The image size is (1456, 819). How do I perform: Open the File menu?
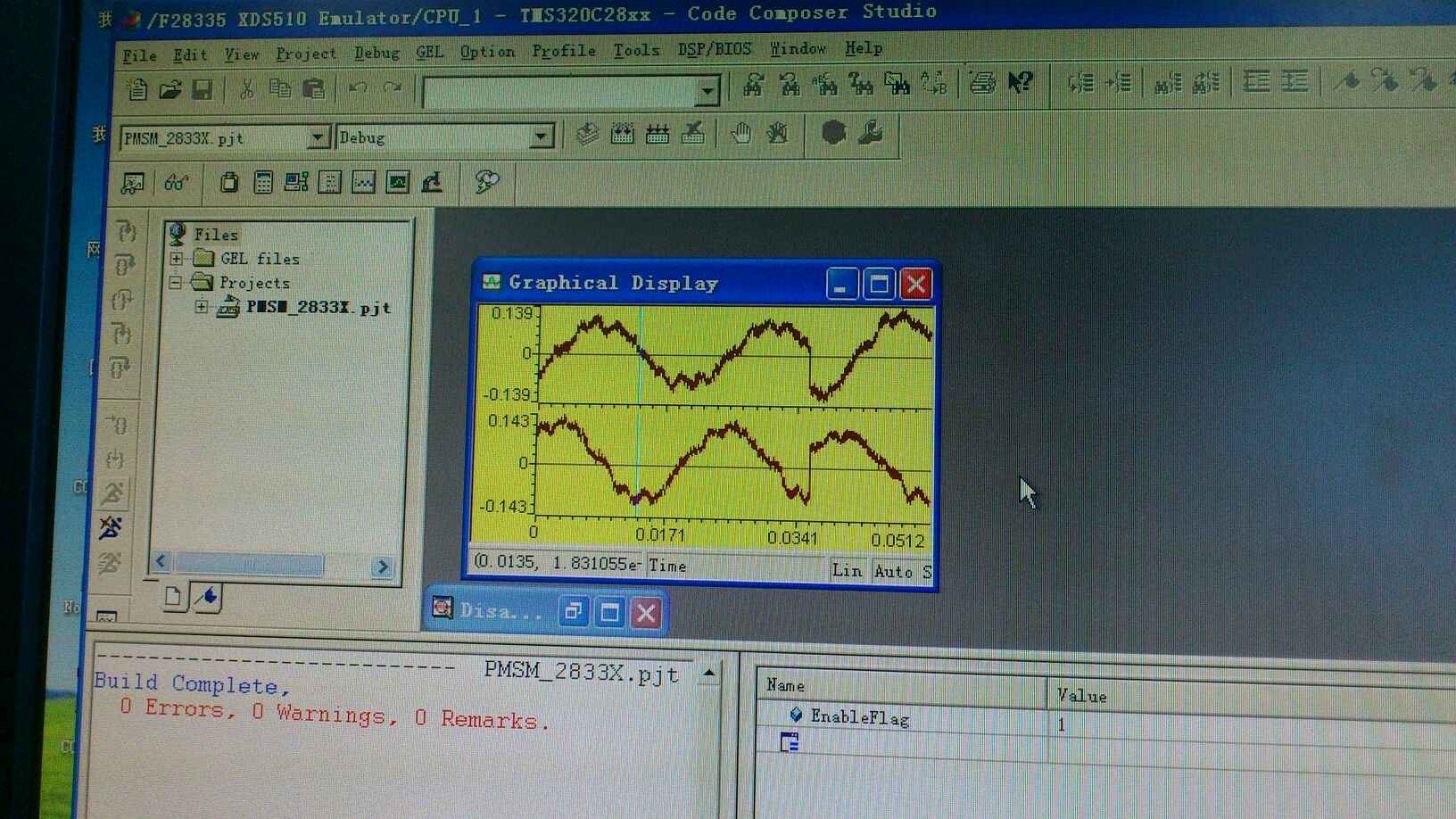(x=139, y=55)
